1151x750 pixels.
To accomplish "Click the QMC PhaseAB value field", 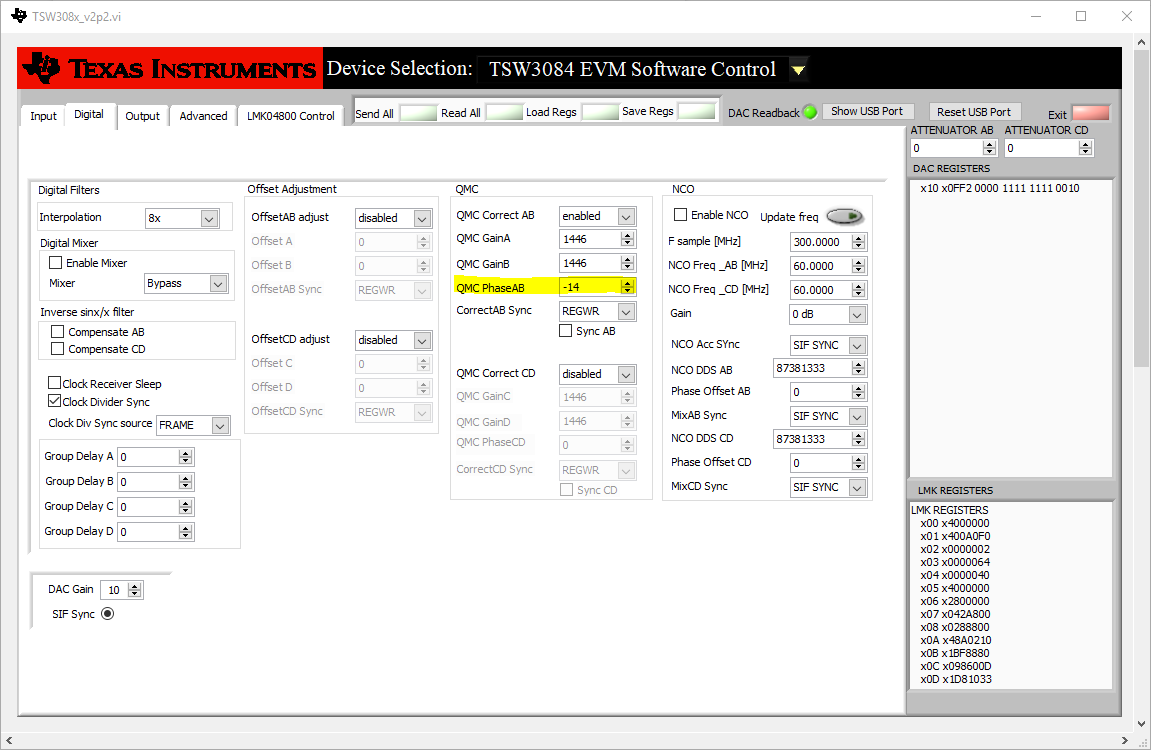I will click(x=589, y=287).
